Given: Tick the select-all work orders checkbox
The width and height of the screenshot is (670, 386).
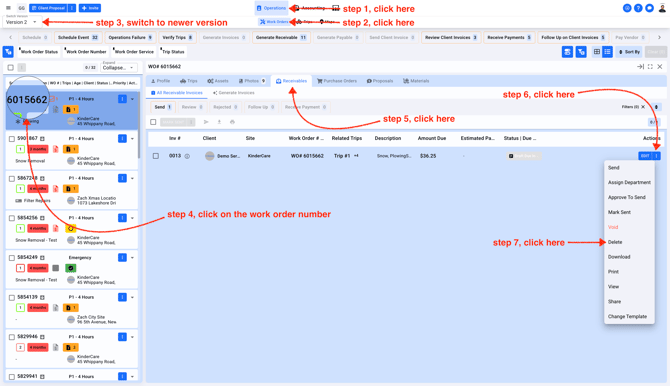Looking at the screenshot, I should point(11,68).
